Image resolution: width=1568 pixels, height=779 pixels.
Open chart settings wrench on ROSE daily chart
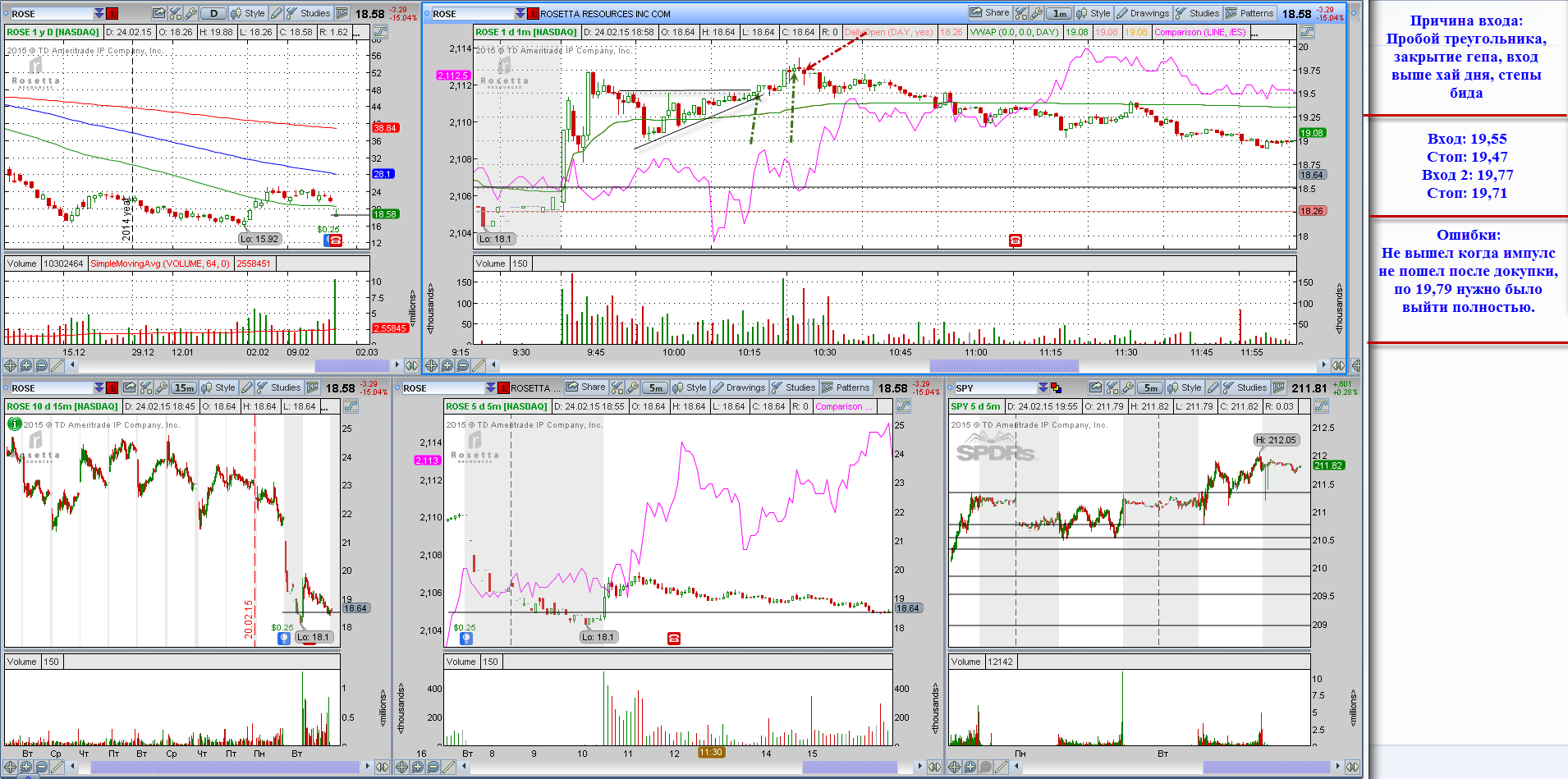click(x=190, y=13)
